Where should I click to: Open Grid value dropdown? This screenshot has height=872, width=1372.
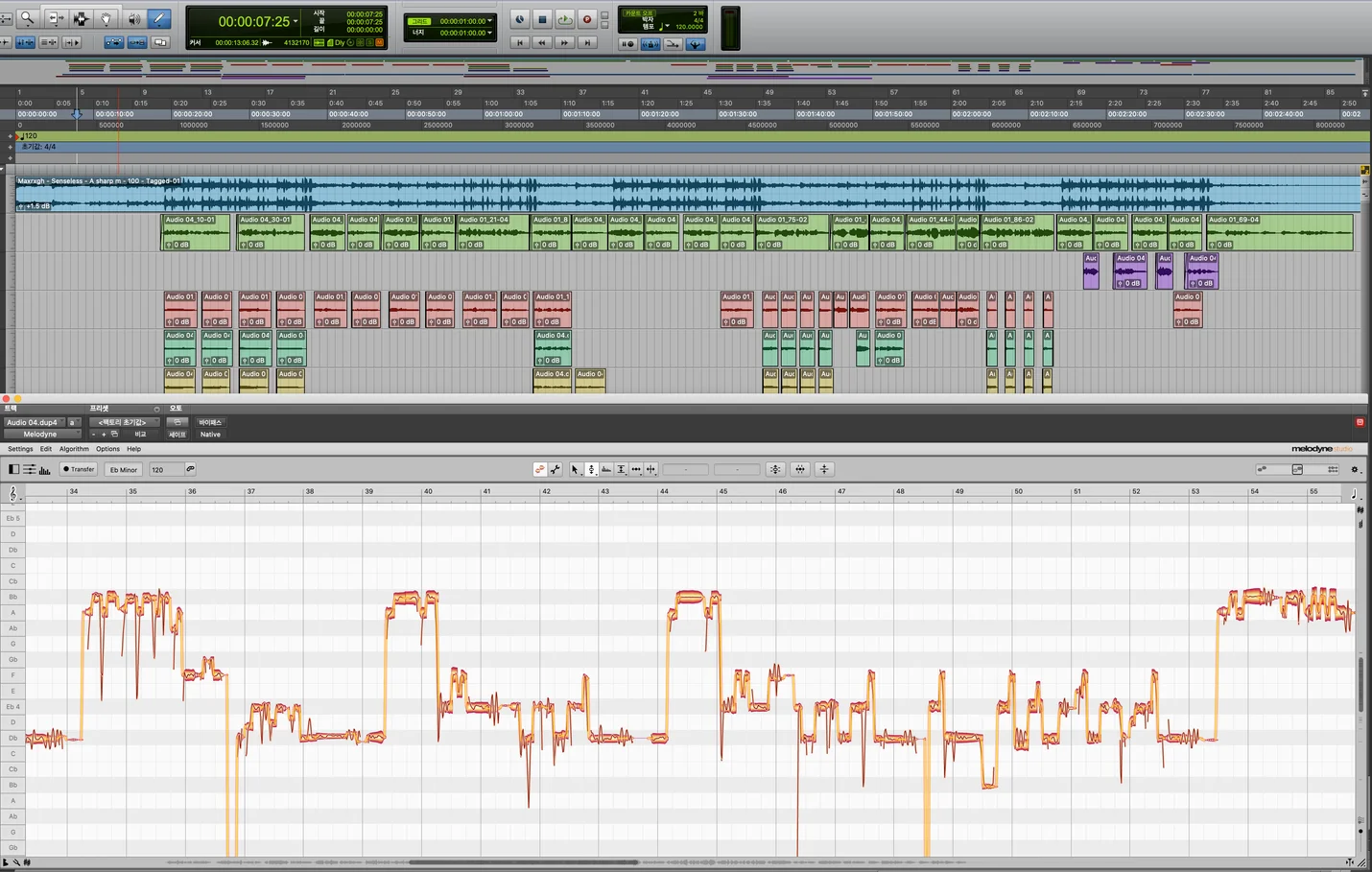[490, 20]
